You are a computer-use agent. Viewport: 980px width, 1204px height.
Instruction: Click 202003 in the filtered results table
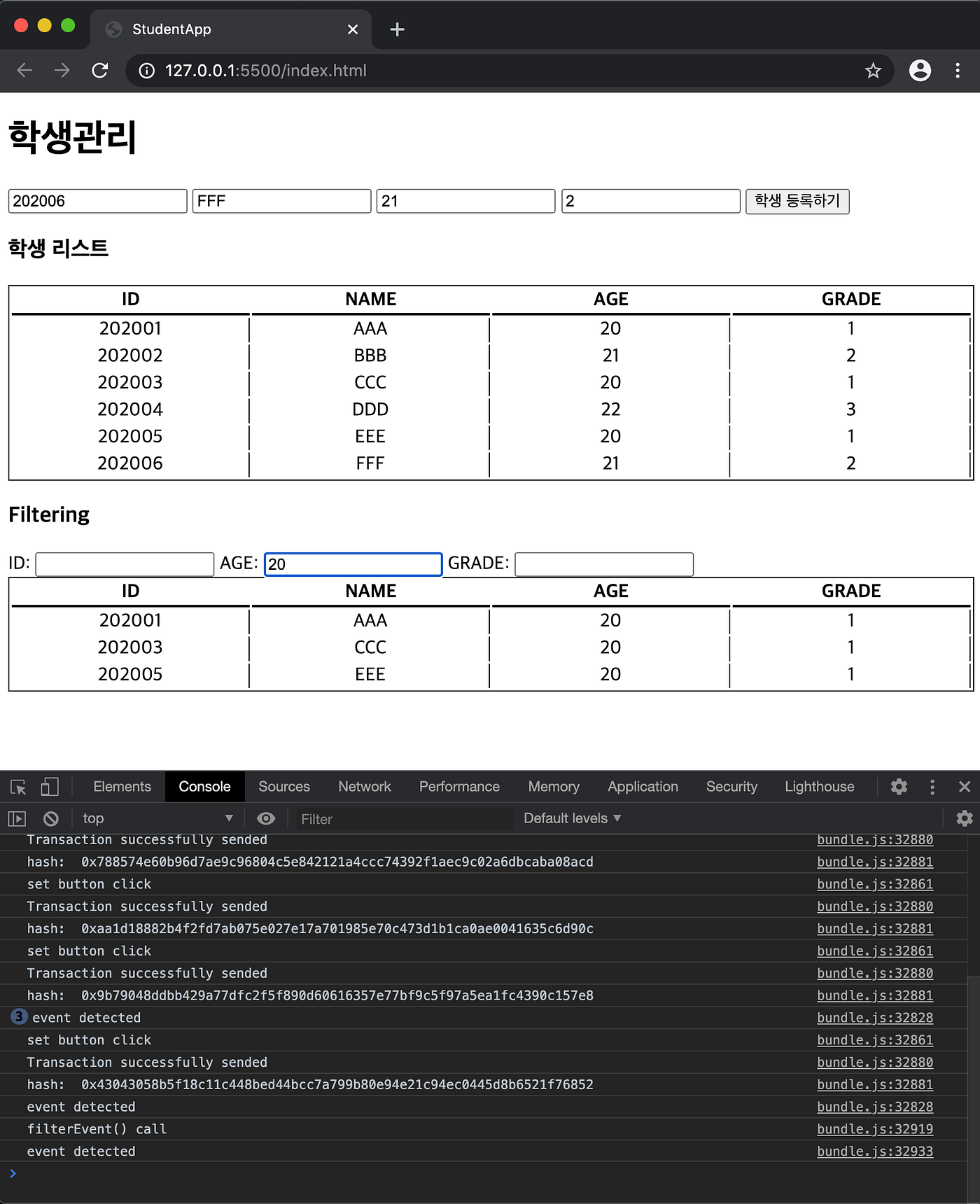tap(130, 647)
